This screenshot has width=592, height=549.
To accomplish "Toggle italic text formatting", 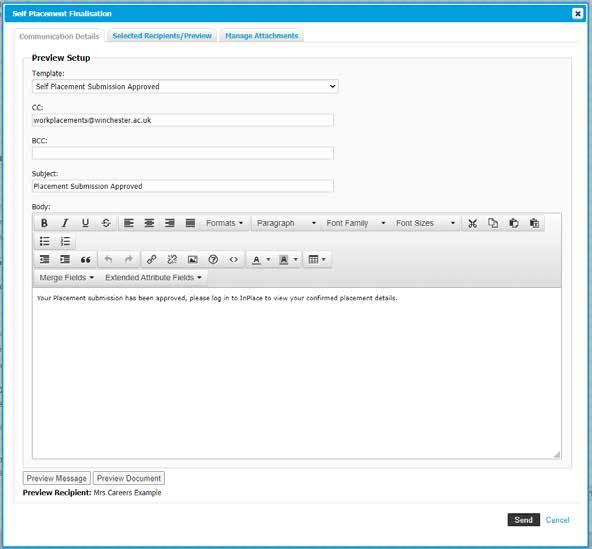I will coord(65,223).
